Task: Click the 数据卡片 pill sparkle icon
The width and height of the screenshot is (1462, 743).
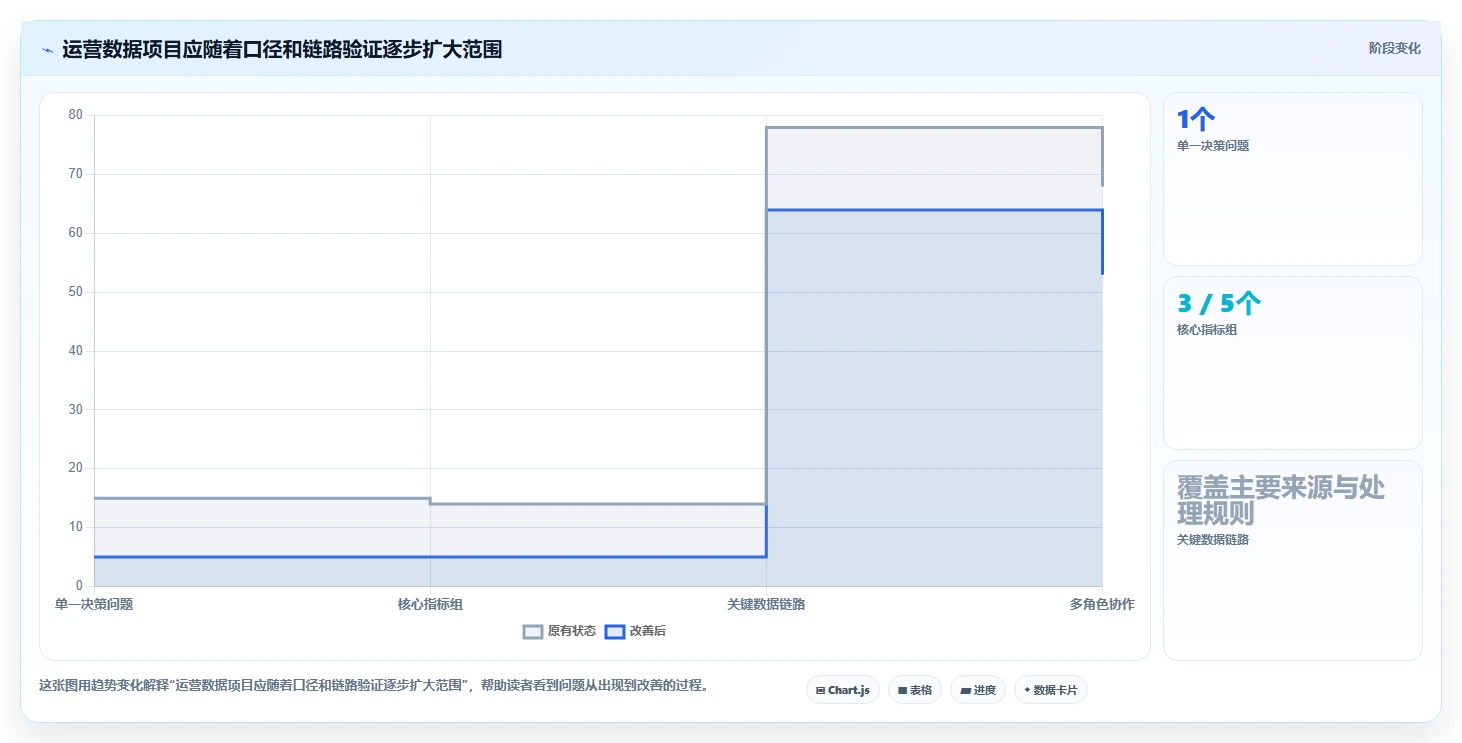Action: point(1027,690)
